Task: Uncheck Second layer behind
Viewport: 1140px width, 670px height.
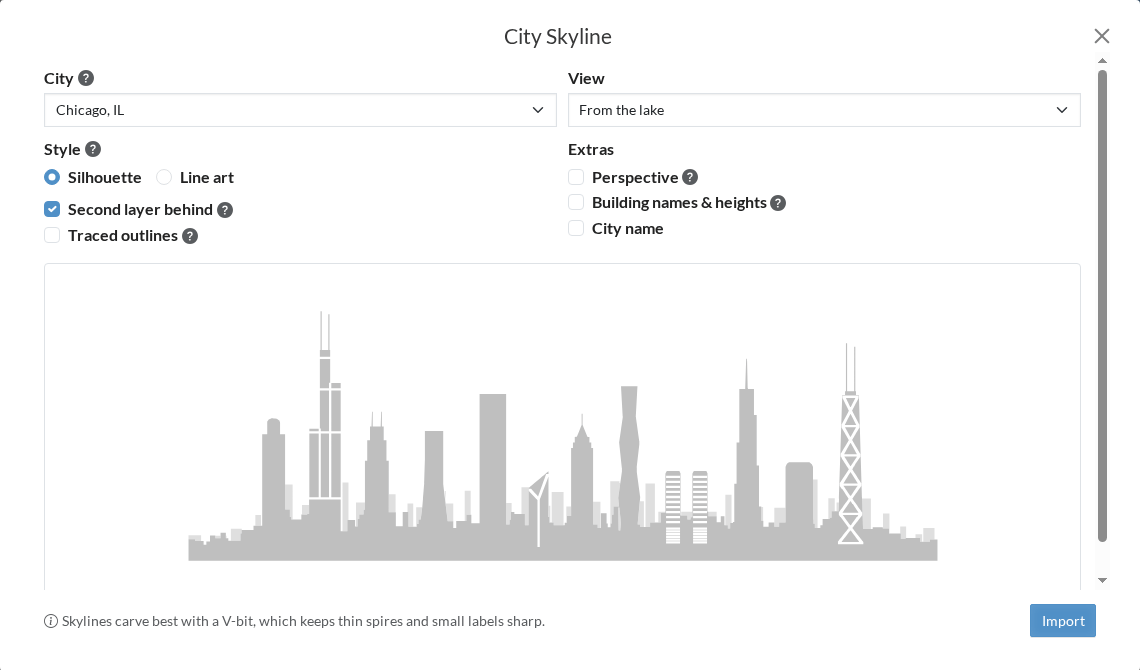Action: pos(52,209)
